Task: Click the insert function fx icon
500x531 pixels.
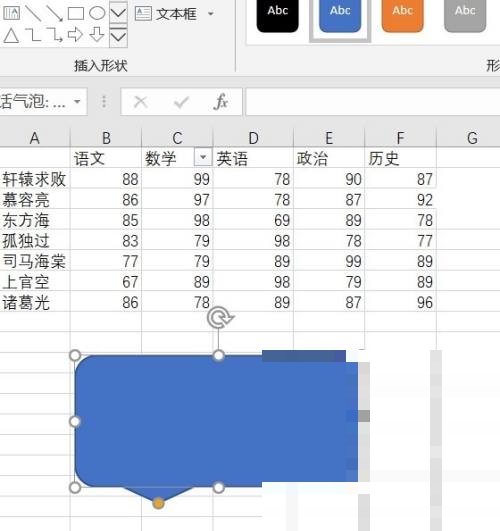Action: 221,102
